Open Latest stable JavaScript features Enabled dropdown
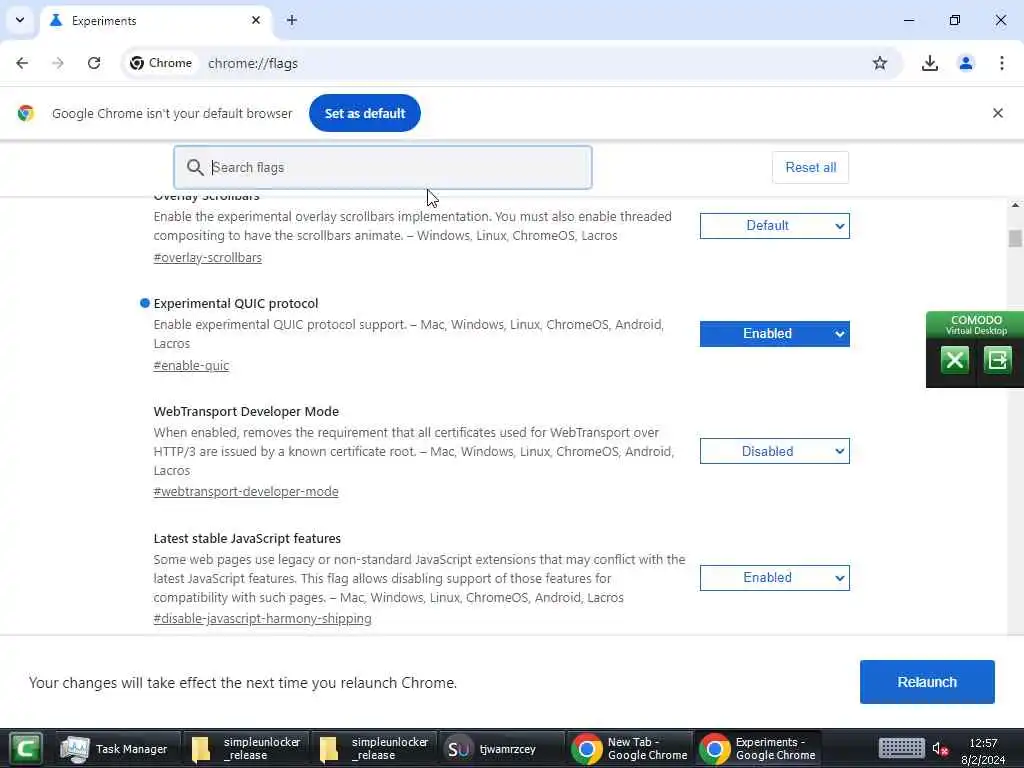Screen dimensions: 1024x768 tap(775, 578)
